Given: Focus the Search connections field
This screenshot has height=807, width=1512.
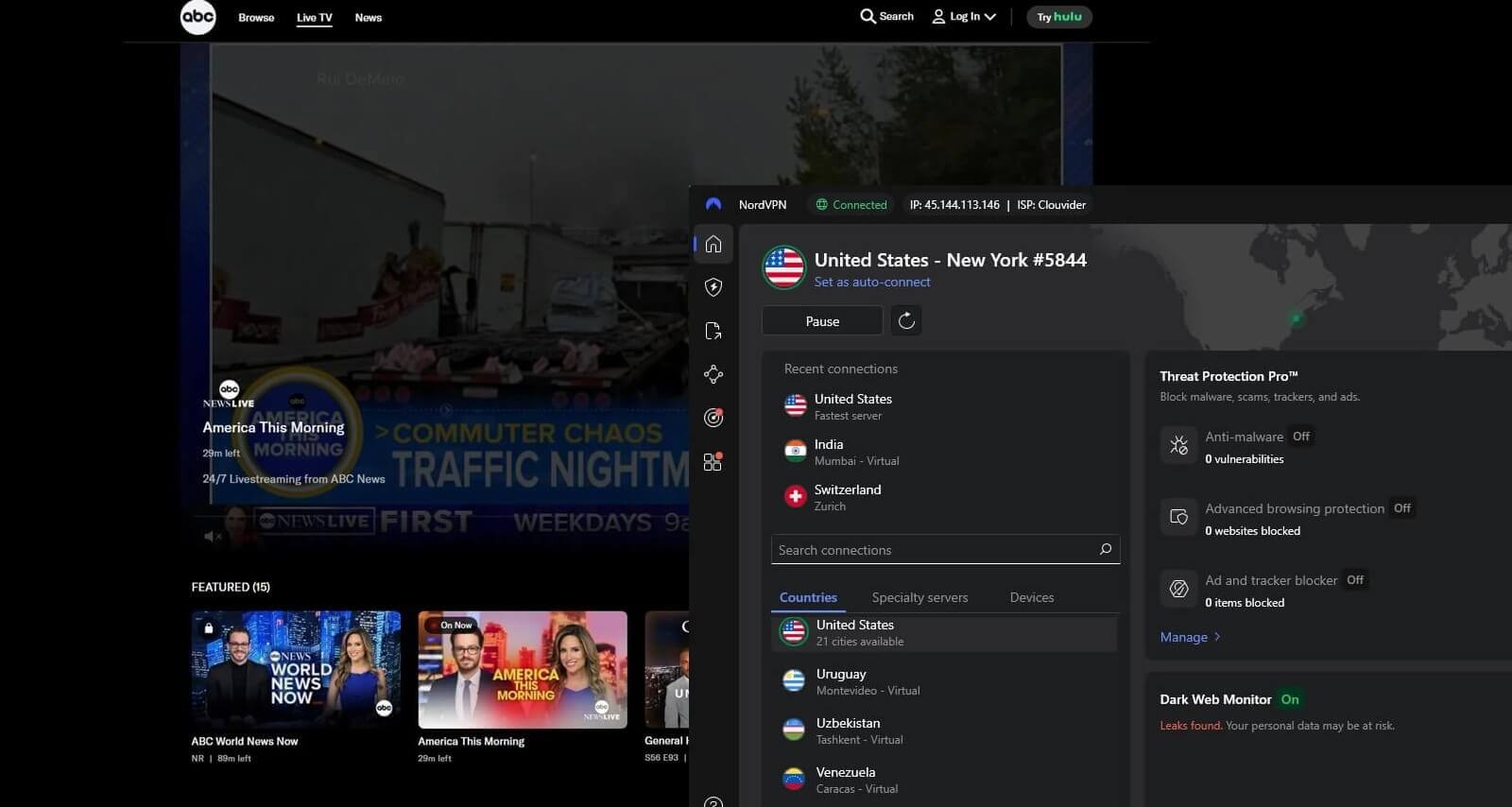Looking at the screenshot, I should pos(946,550).
